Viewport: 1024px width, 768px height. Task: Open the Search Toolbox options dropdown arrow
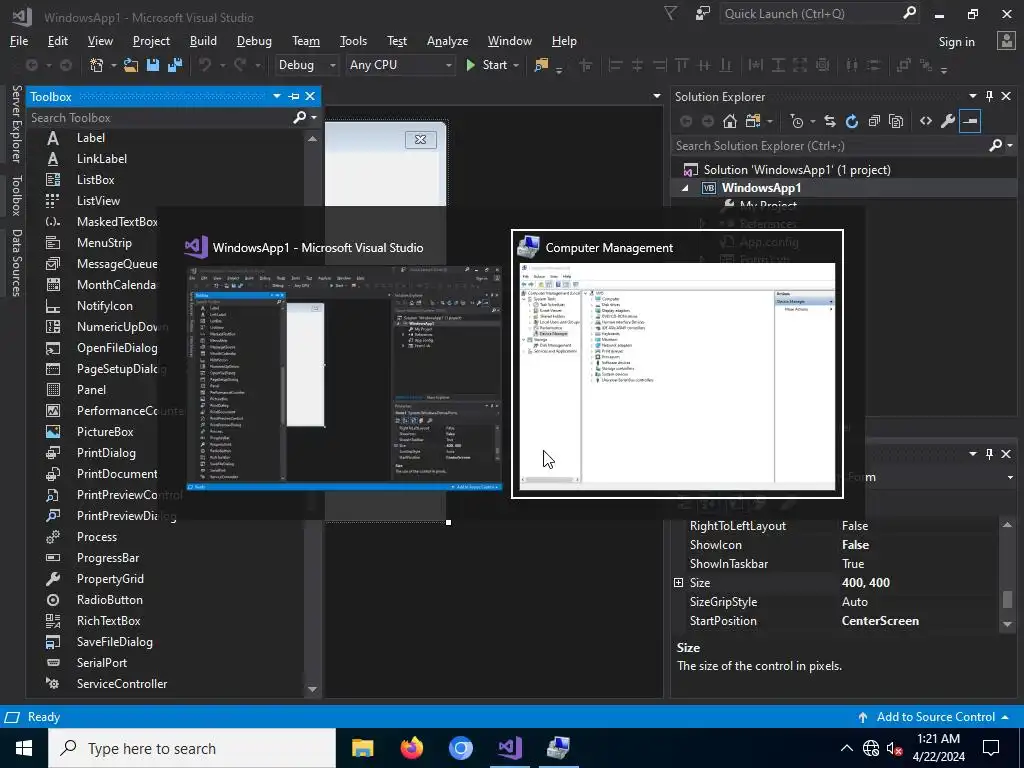pyautogui.click(x=314, y=118)
